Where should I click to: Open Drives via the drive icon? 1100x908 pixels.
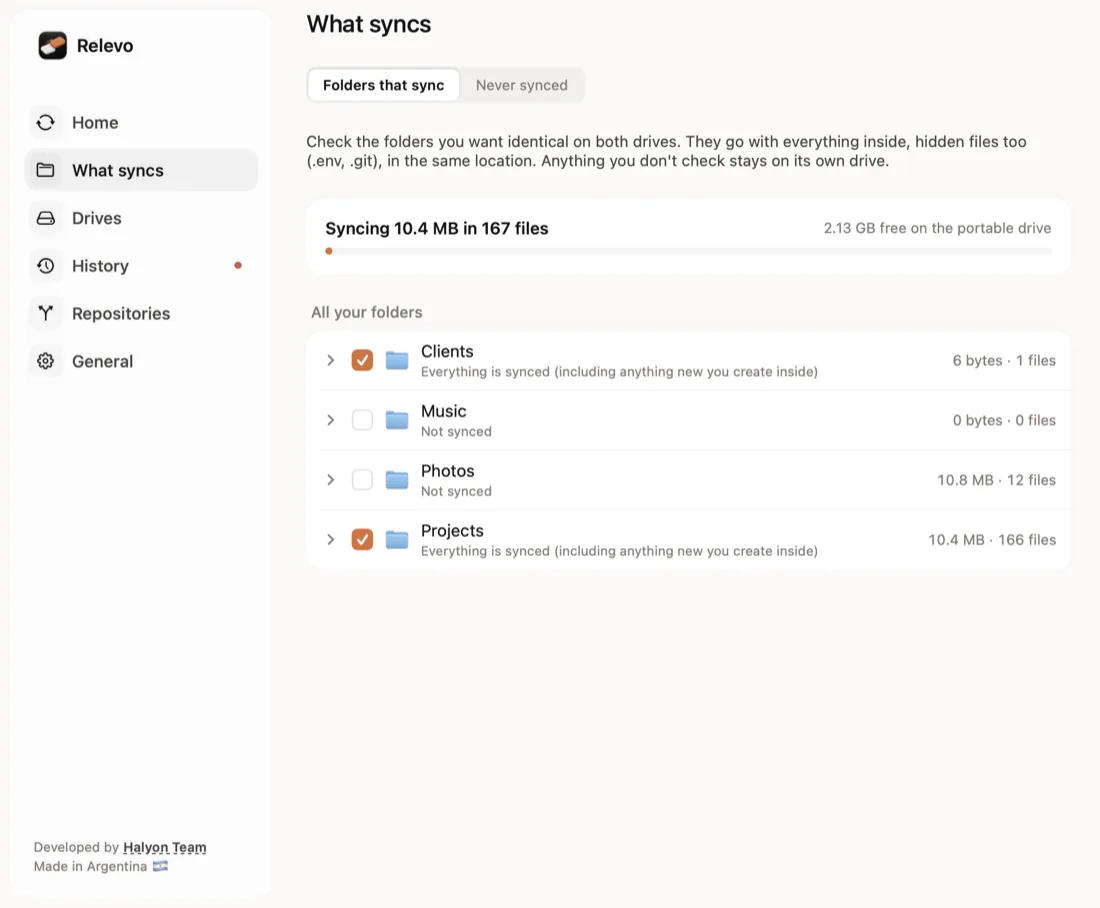click(46, 218)
